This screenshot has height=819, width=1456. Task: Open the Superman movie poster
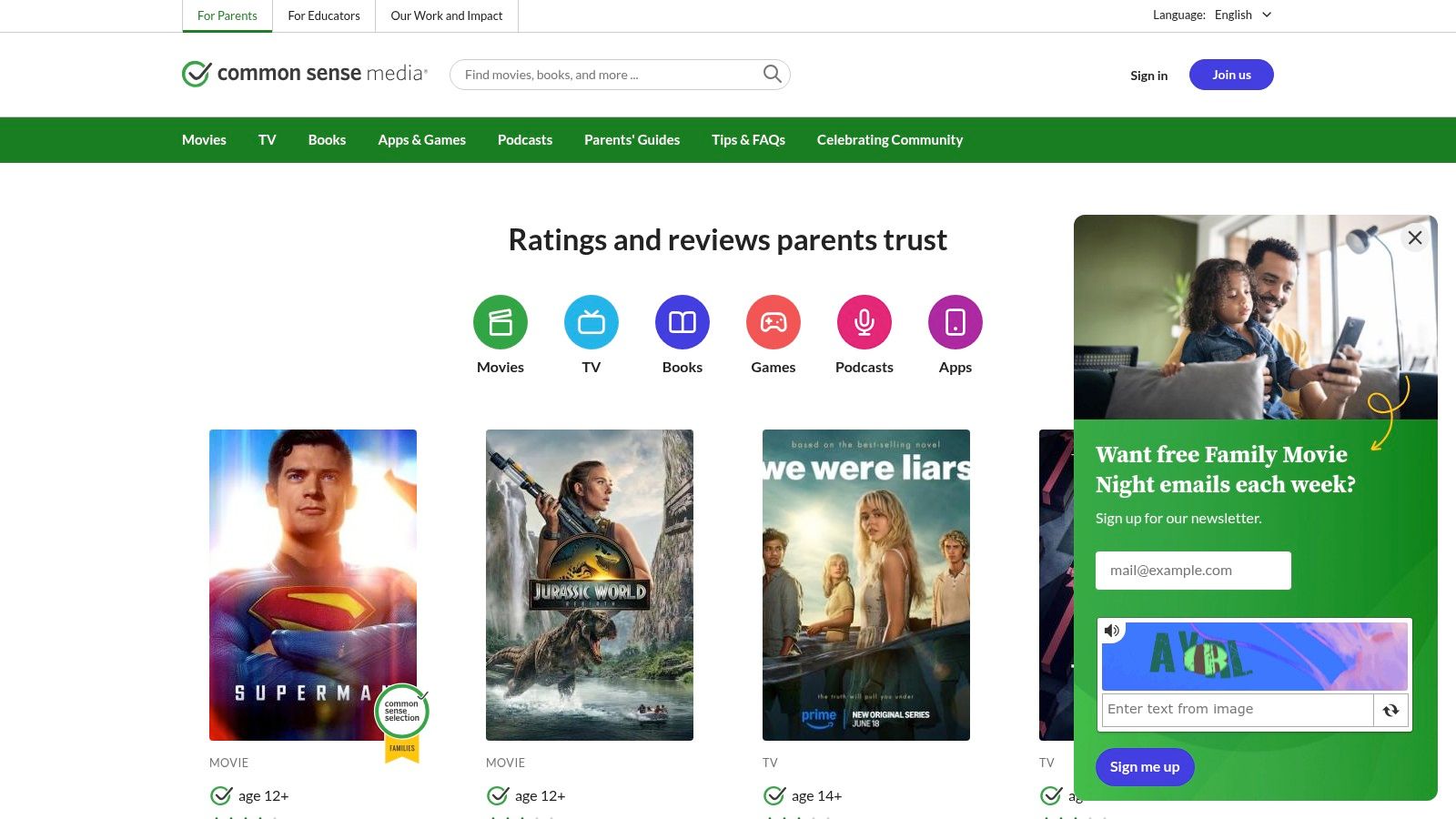(313, 585)
